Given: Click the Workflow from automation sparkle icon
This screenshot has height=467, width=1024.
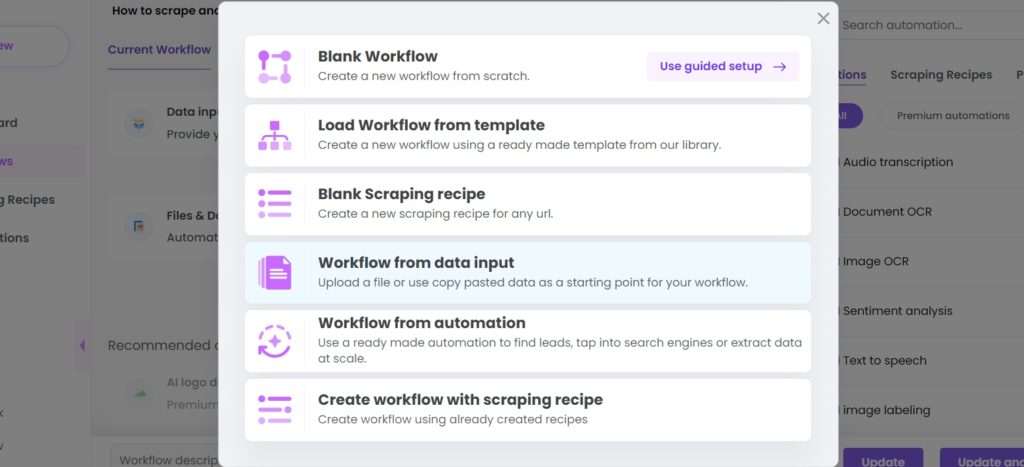Looking at the screenshot, I should [x=274, y=341].
